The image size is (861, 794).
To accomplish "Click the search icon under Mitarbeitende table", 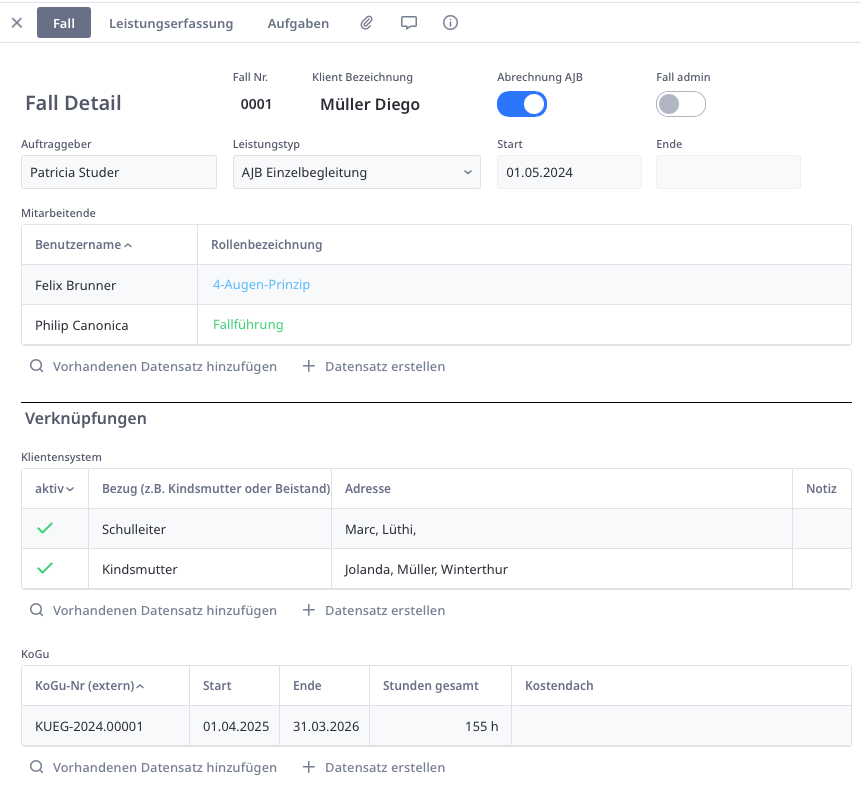I will pos(37,366).
